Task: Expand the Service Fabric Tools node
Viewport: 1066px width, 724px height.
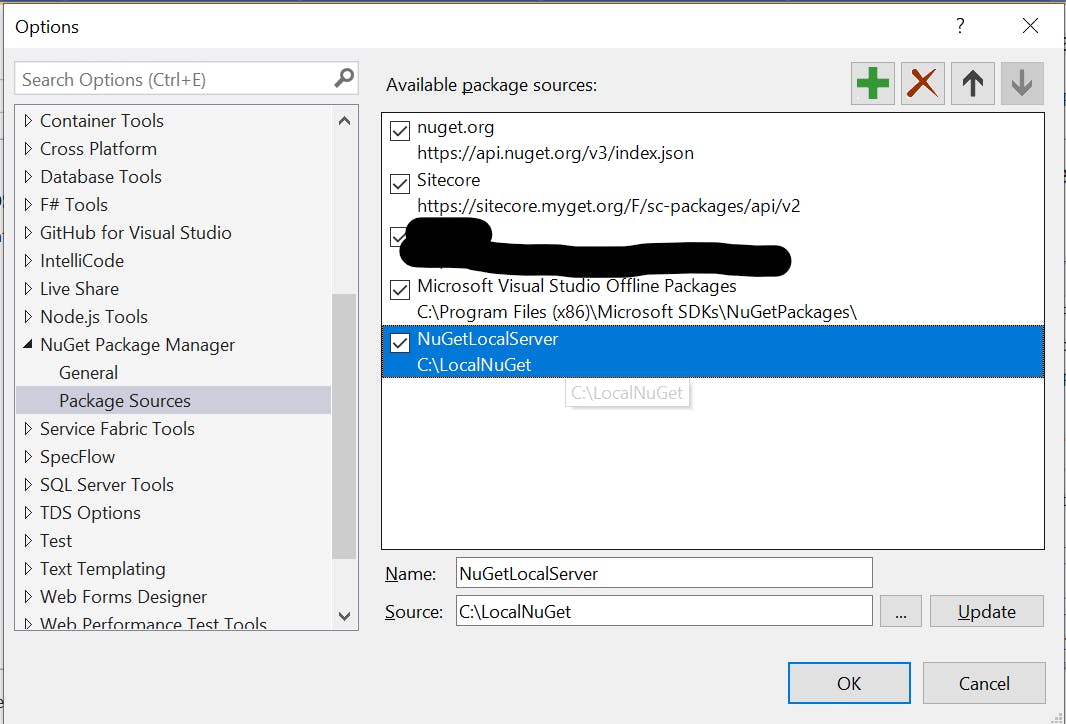Action: (x=28, y=428)
